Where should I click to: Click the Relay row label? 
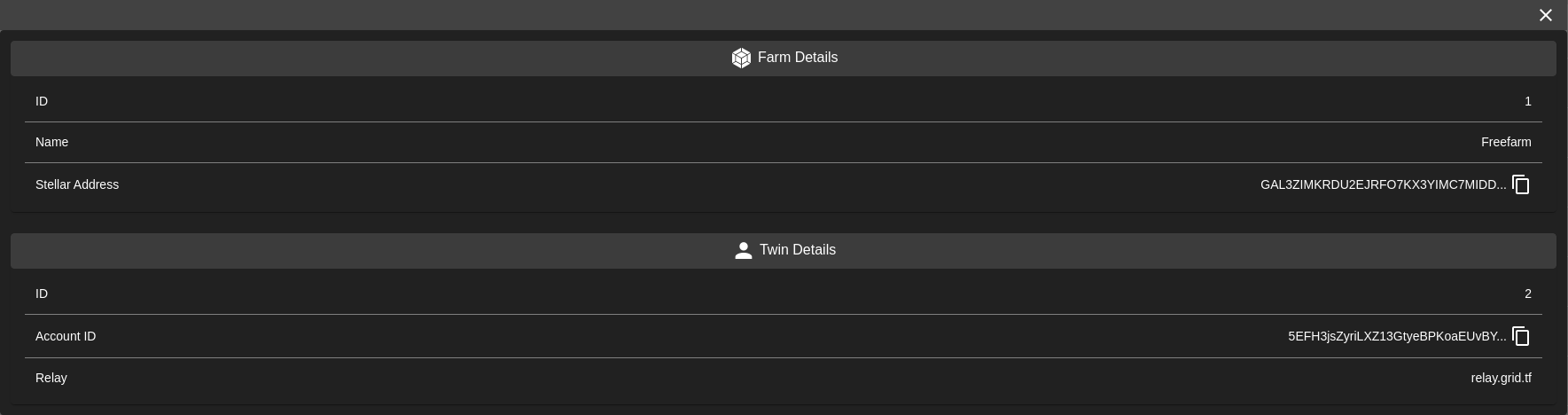[51, 378]
